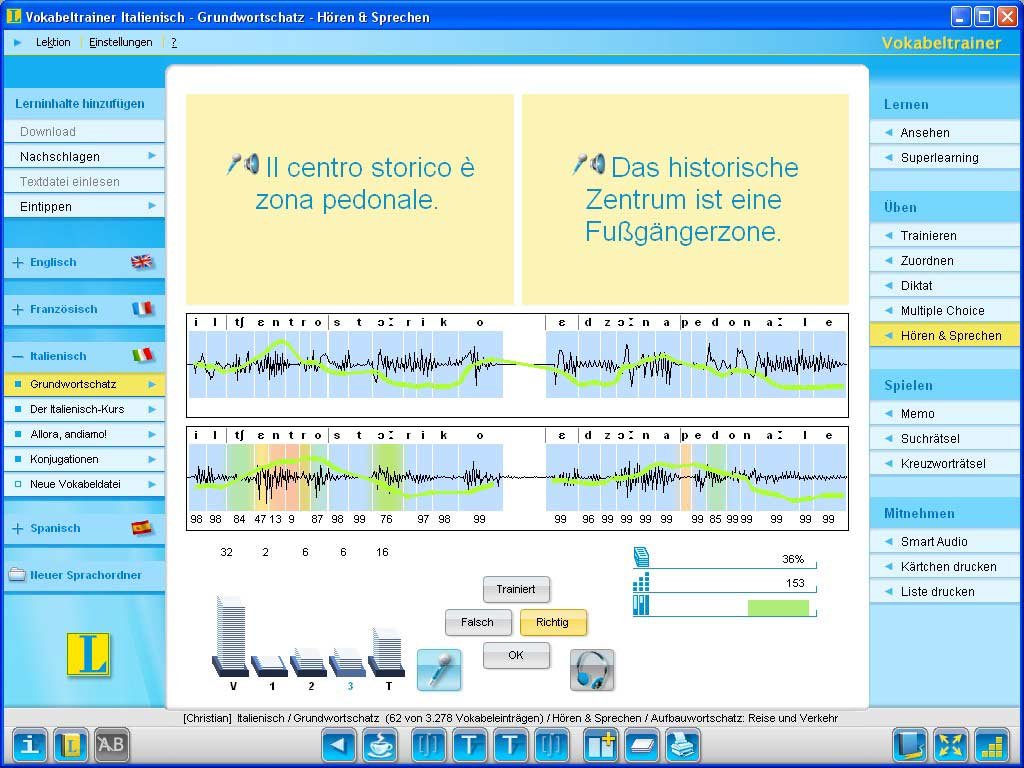Image resolution: width=1024 pixels, height=768 pixels.
Task: Click the eraser icon in toolbar
Action: tap(643, 745)
